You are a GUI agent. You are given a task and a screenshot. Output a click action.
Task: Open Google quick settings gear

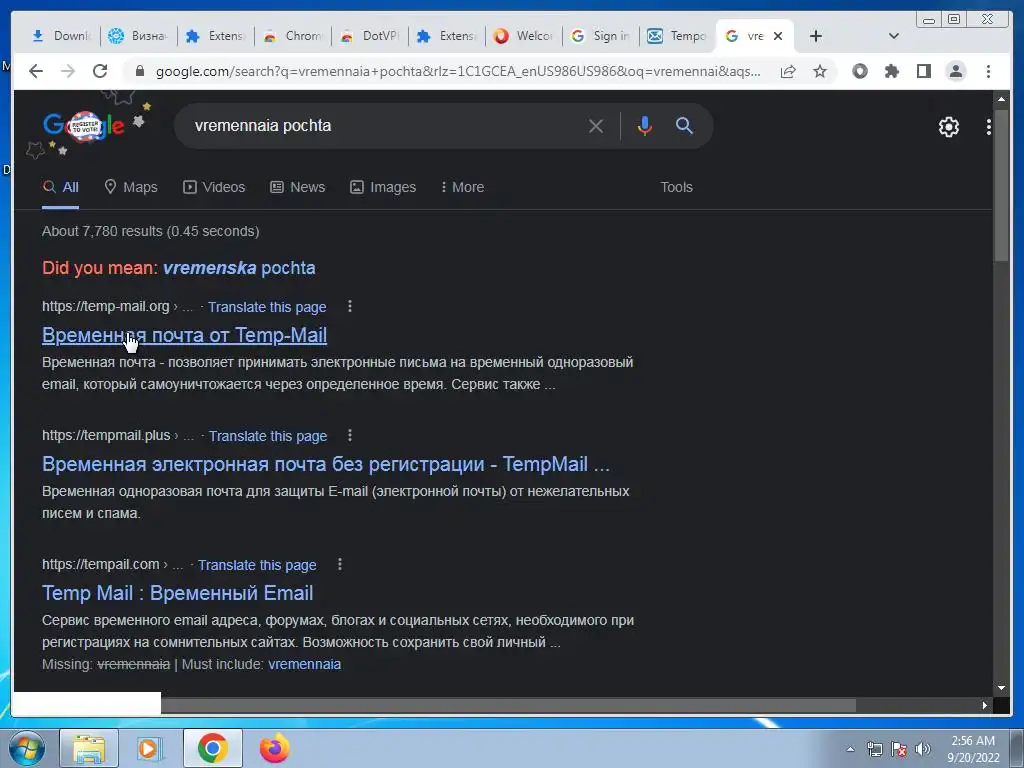coord(949,127)
